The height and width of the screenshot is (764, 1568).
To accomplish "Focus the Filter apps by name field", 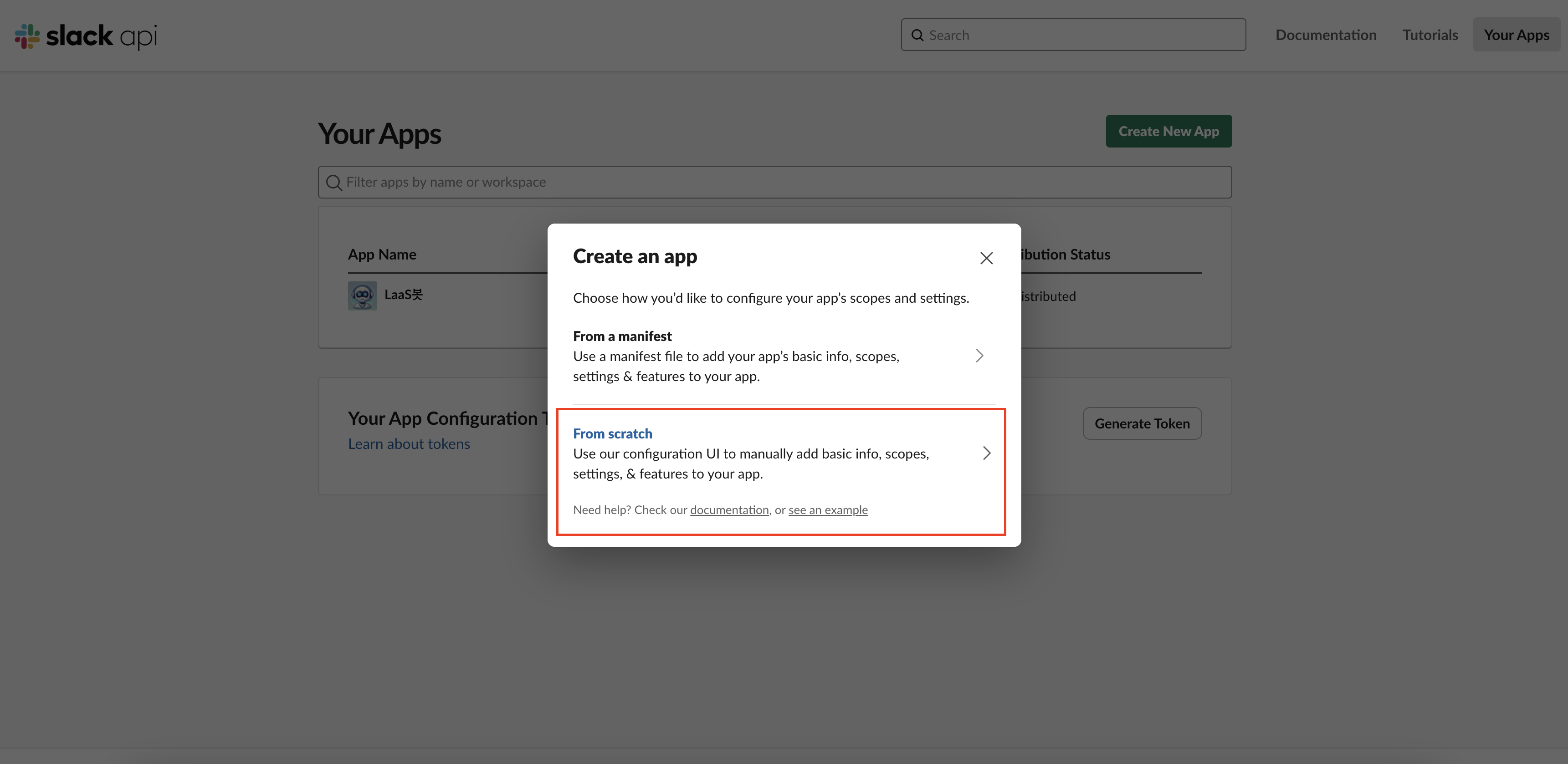I will 774,183.
